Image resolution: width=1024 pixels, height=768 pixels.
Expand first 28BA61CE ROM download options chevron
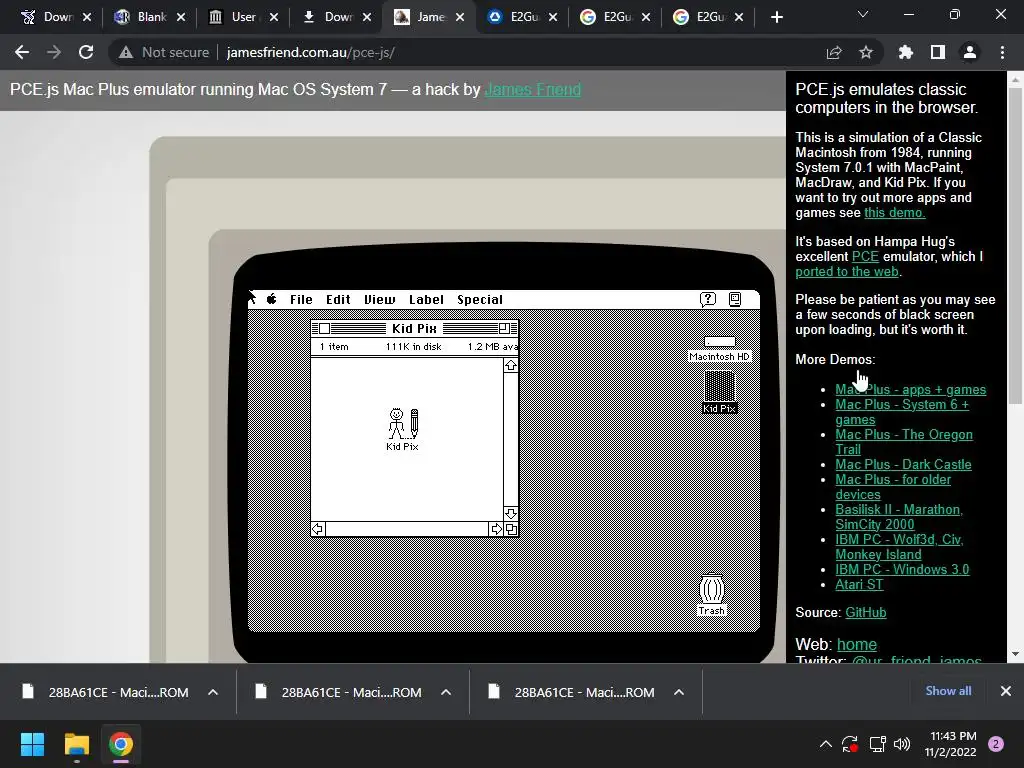pos(213,692)
